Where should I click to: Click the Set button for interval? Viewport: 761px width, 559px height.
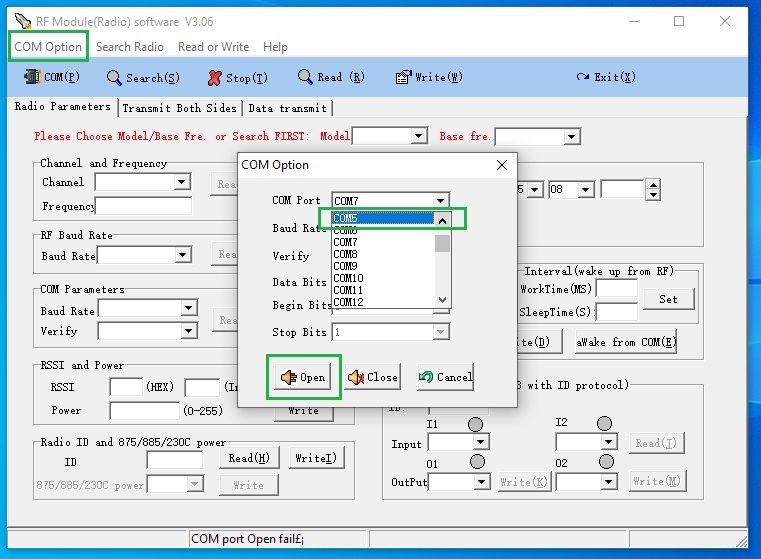pos(669,299)
